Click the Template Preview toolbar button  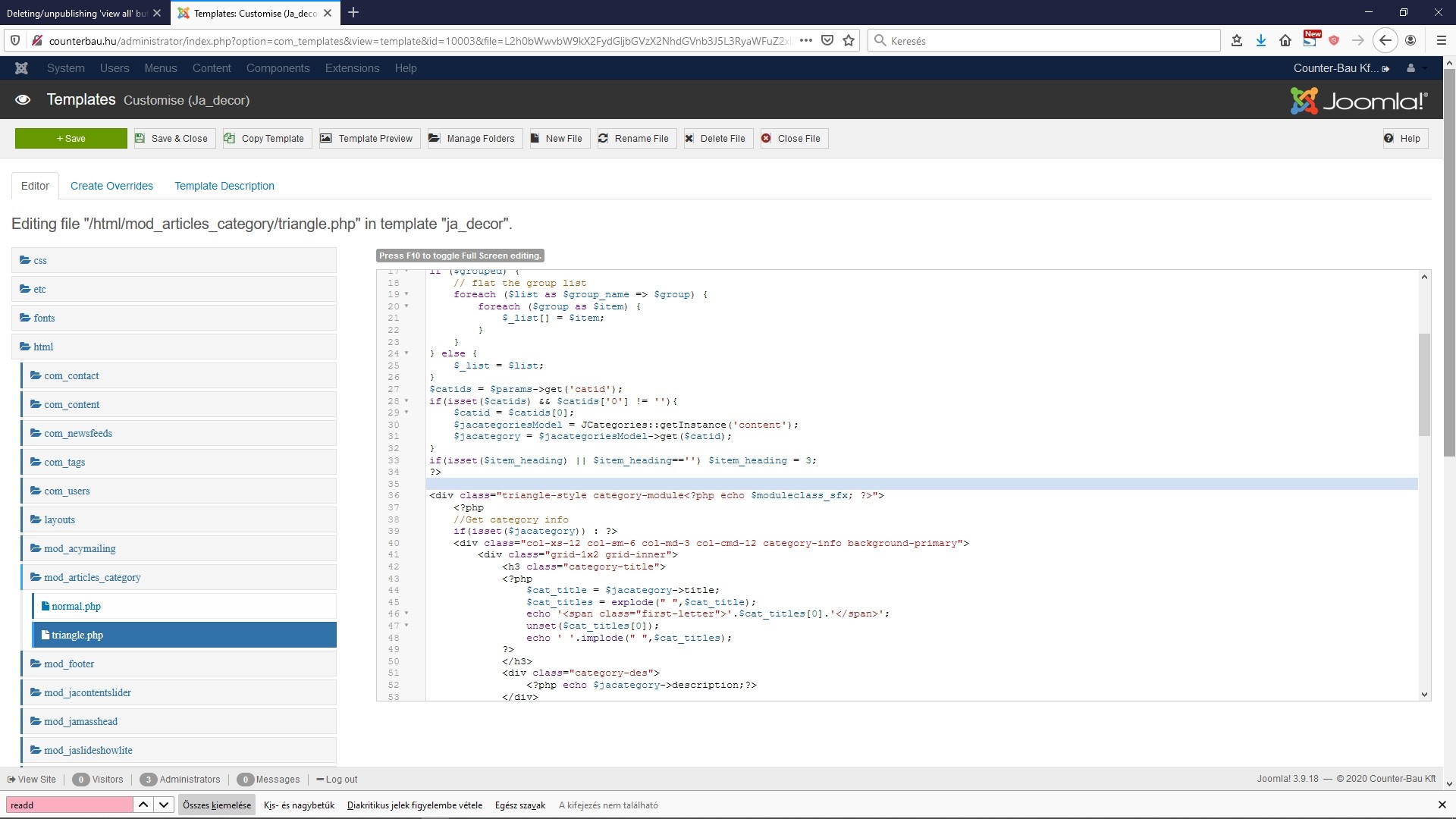click(x=369, y=139)
